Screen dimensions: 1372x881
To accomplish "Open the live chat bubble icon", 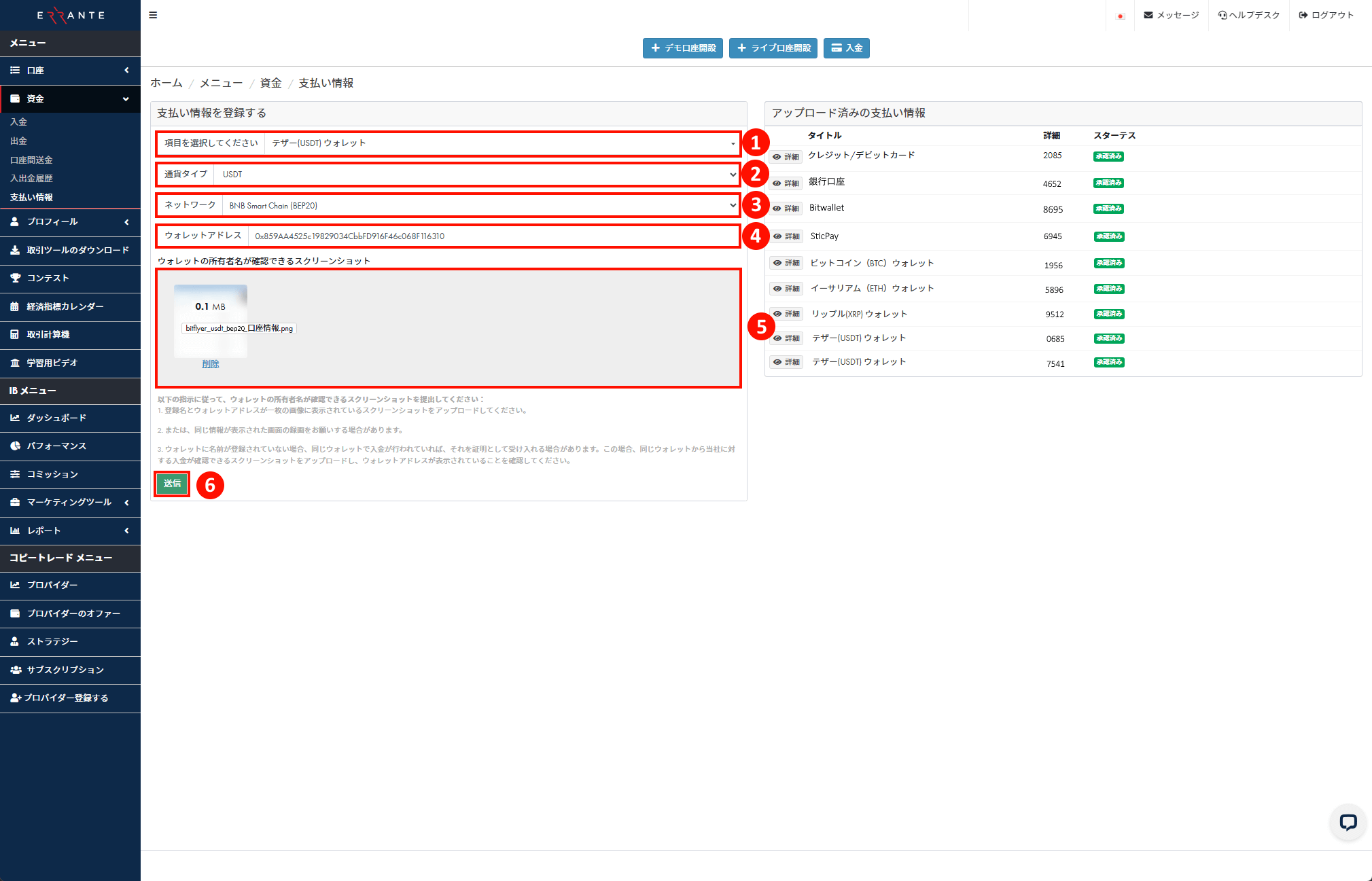I will tap(1348, 823).
